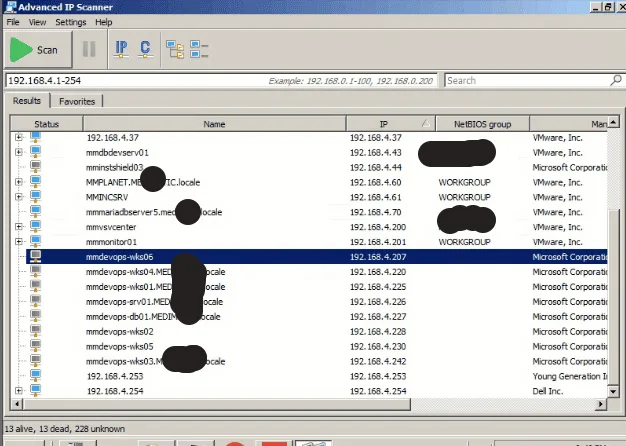The height and width of the screenshot is (446, 626).
Task: Sort by the IP column header
Action: click(x=391, y=124)
